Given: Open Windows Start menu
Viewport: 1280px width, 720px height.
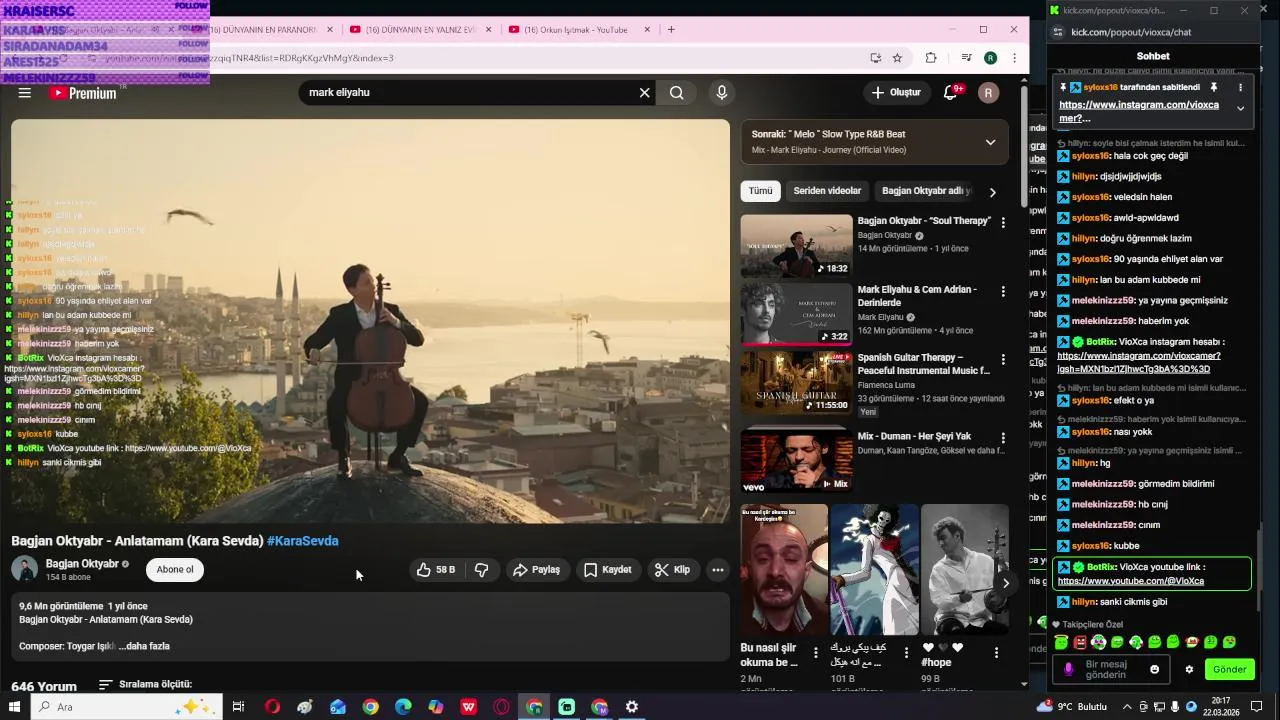Looking at the screenshot, I should pos(15,707).
